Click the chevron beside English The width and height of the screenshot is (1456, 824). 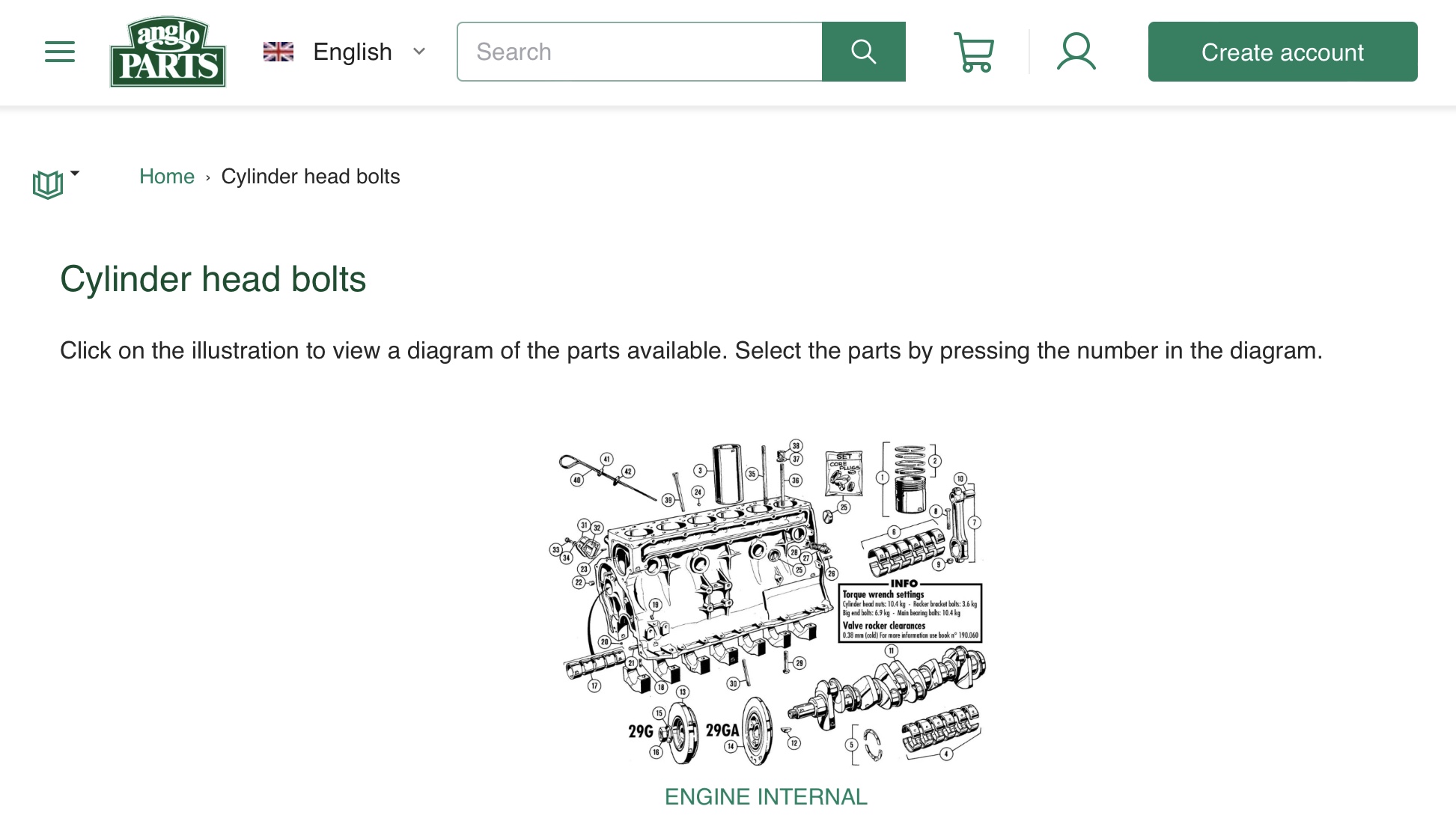pyautogui.click(x=419, y=52)
